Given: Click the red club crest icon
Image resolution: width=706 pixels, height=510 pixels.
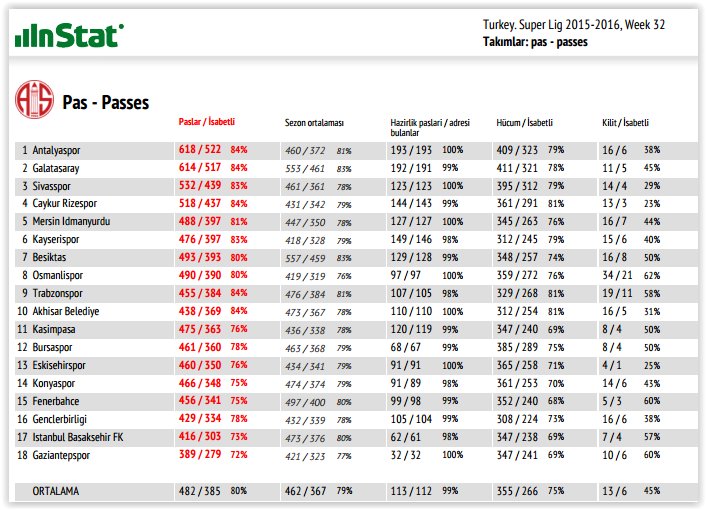Looking at the screenshot, I should pyautogui.click(x=34, y=100).
